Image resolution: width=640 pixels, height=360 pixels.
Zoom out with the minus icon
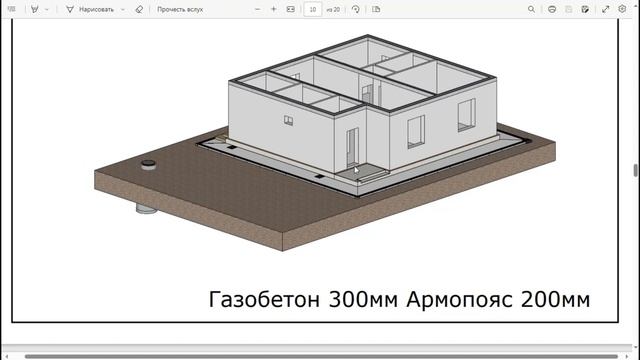(x=258, y=9)
